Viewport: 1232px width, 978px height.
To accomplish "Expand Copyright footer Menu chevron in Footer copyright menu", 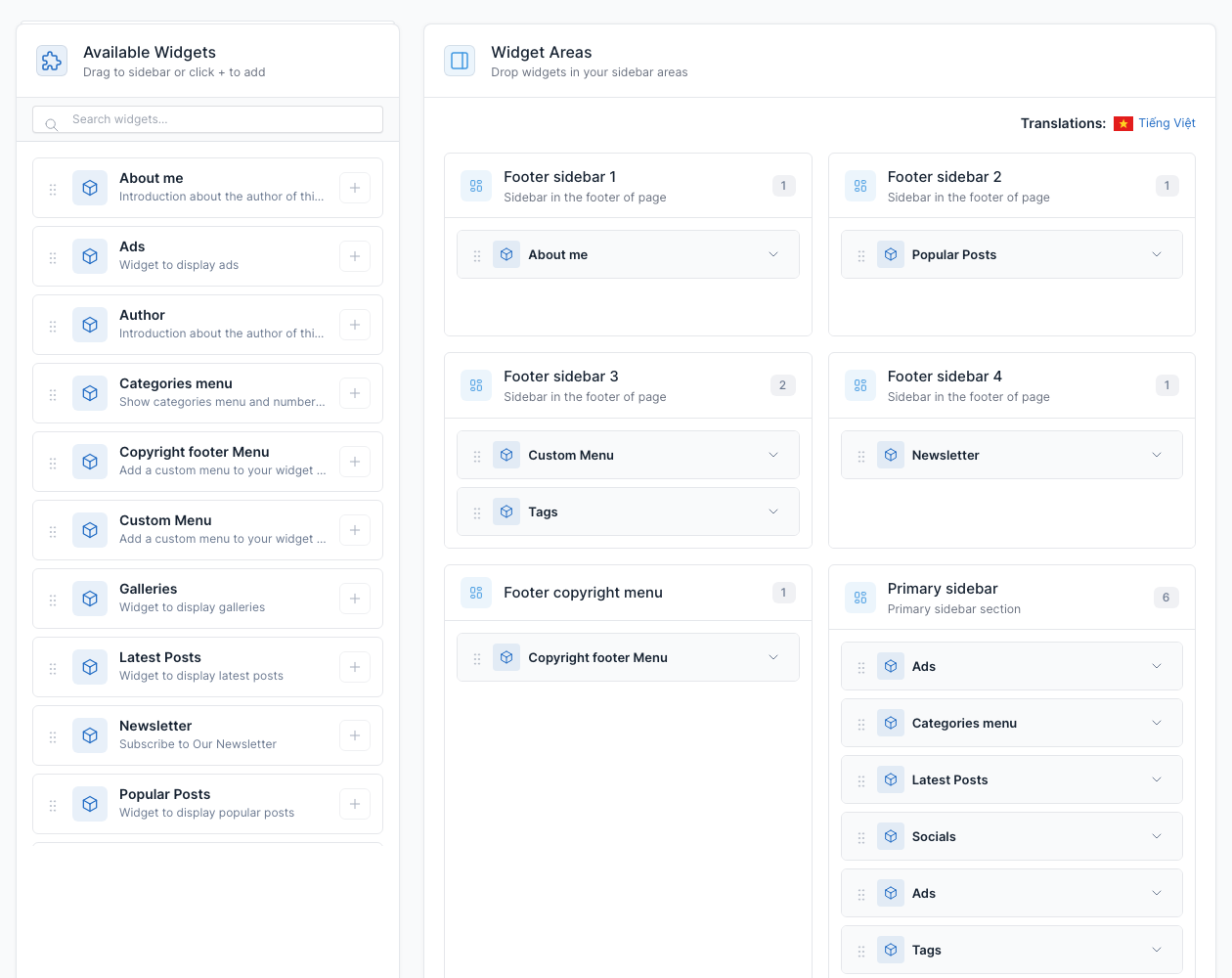I will 773,657.
